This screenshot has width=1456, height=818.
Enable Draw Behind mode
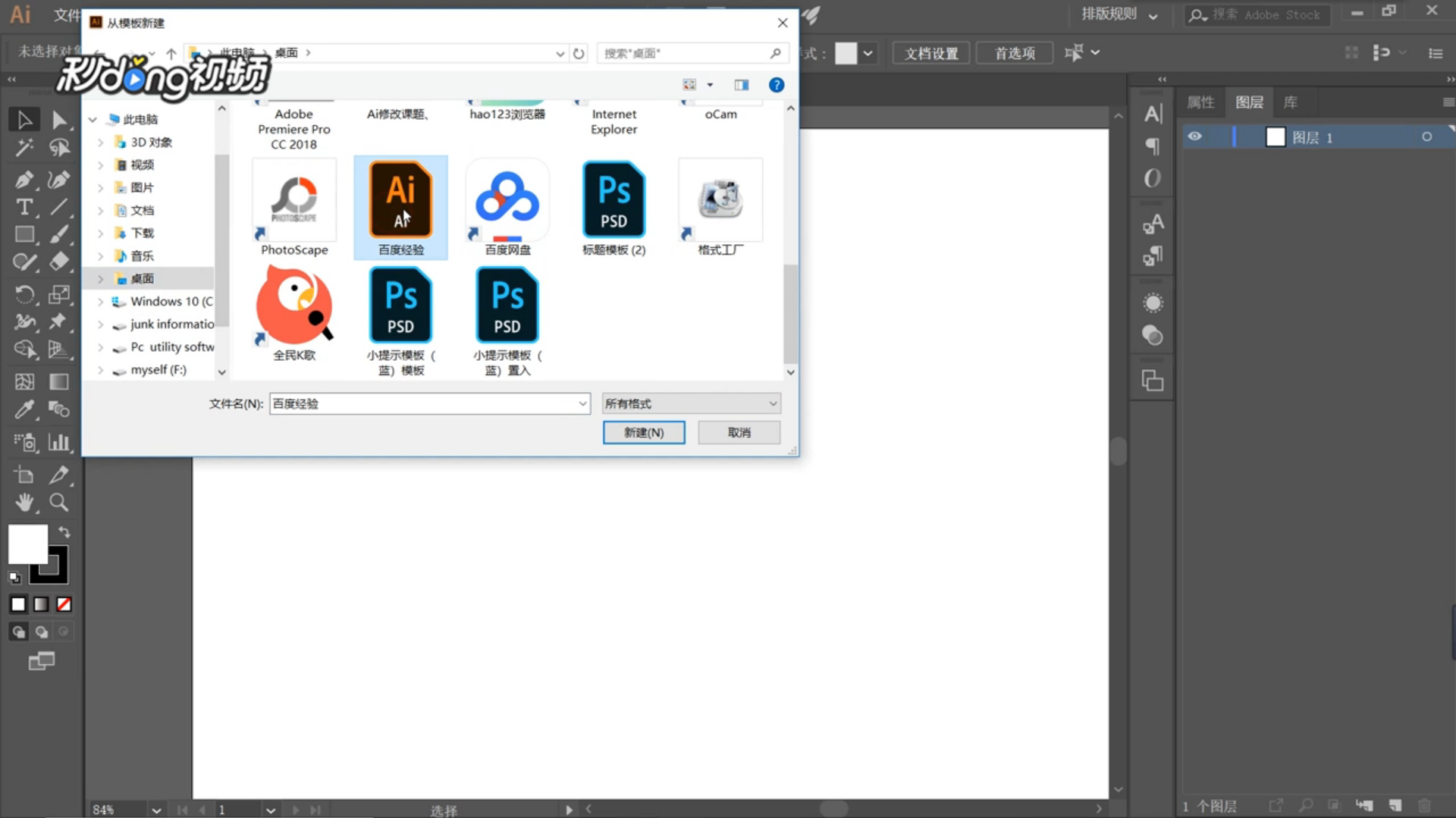[x=42, y=632]
